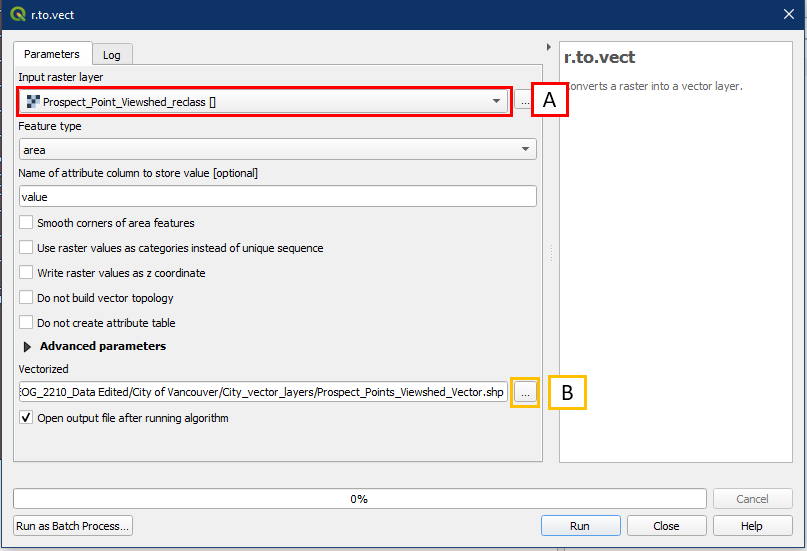The width and height of the screenshot is (807, 551).
Task: Check Use raster values as categories
Action: coord(27,248)
